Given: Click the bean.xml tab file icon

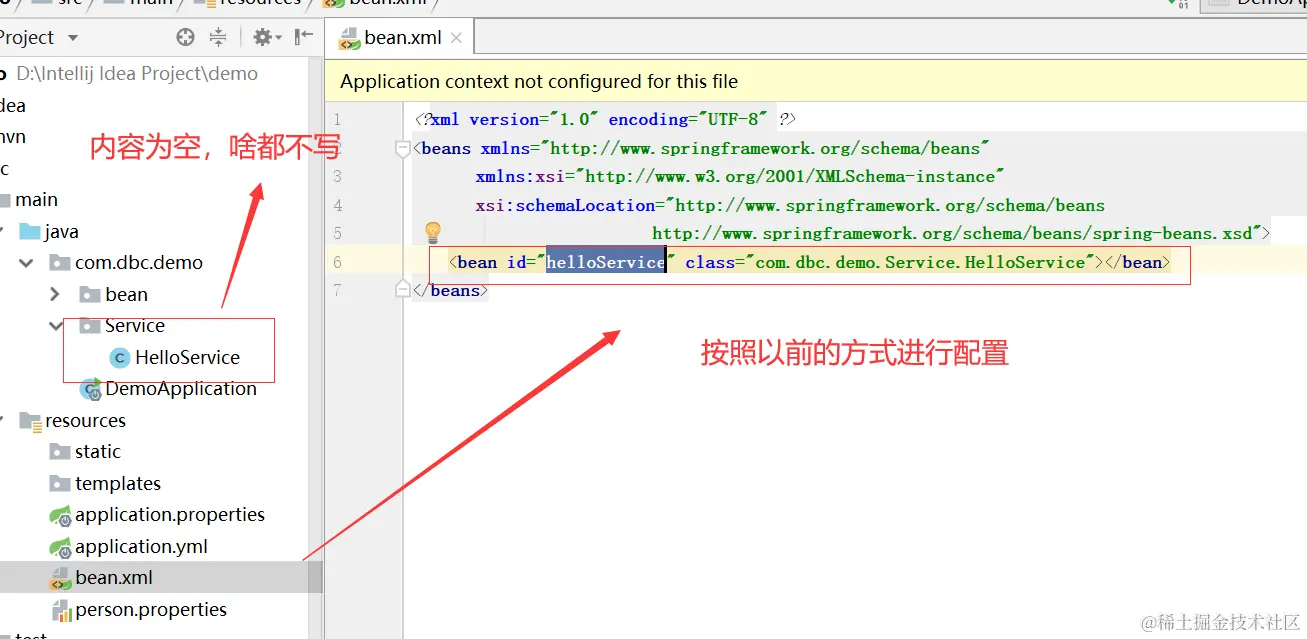Looking at the screenshot, I should coord(349,39).
